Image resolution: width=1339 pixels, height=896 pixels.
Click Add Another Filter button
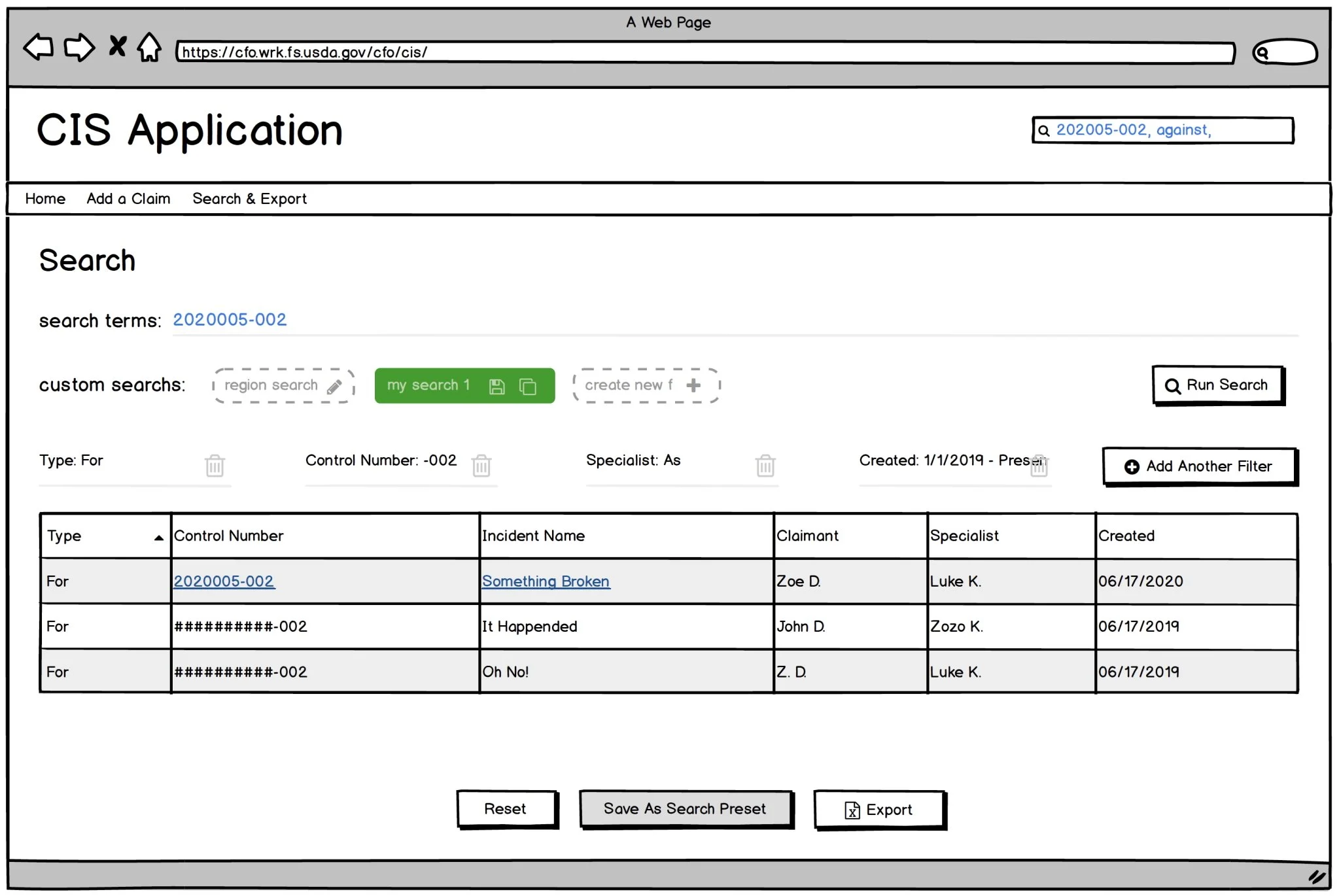pyautogui.click(x=1199, y=466)
